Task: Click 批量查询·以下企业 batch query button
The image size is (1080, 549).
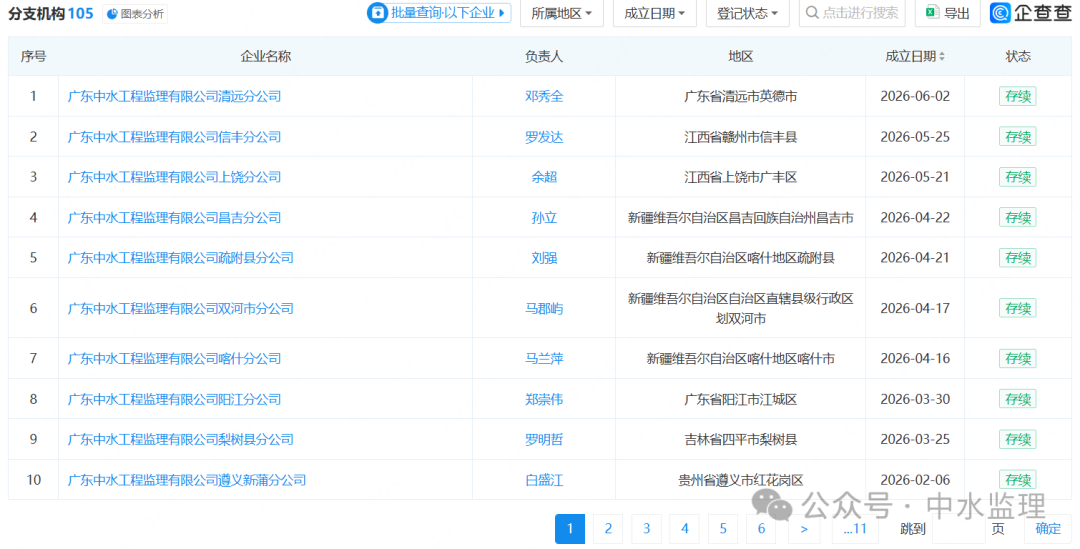Action: point(439,12)
